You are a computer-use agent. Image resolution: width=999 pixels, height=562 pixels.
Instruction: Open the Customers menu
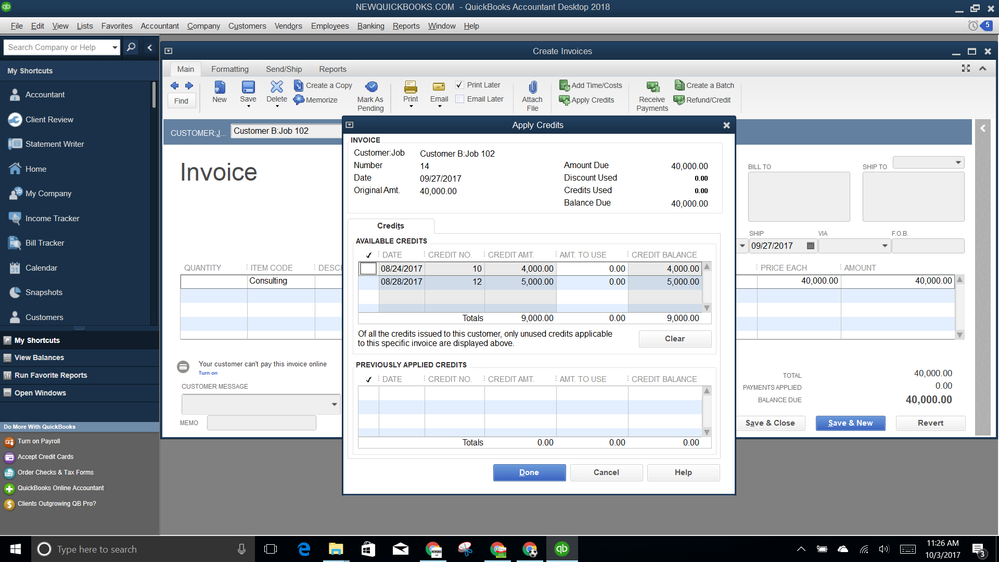(x=247, y=26)
